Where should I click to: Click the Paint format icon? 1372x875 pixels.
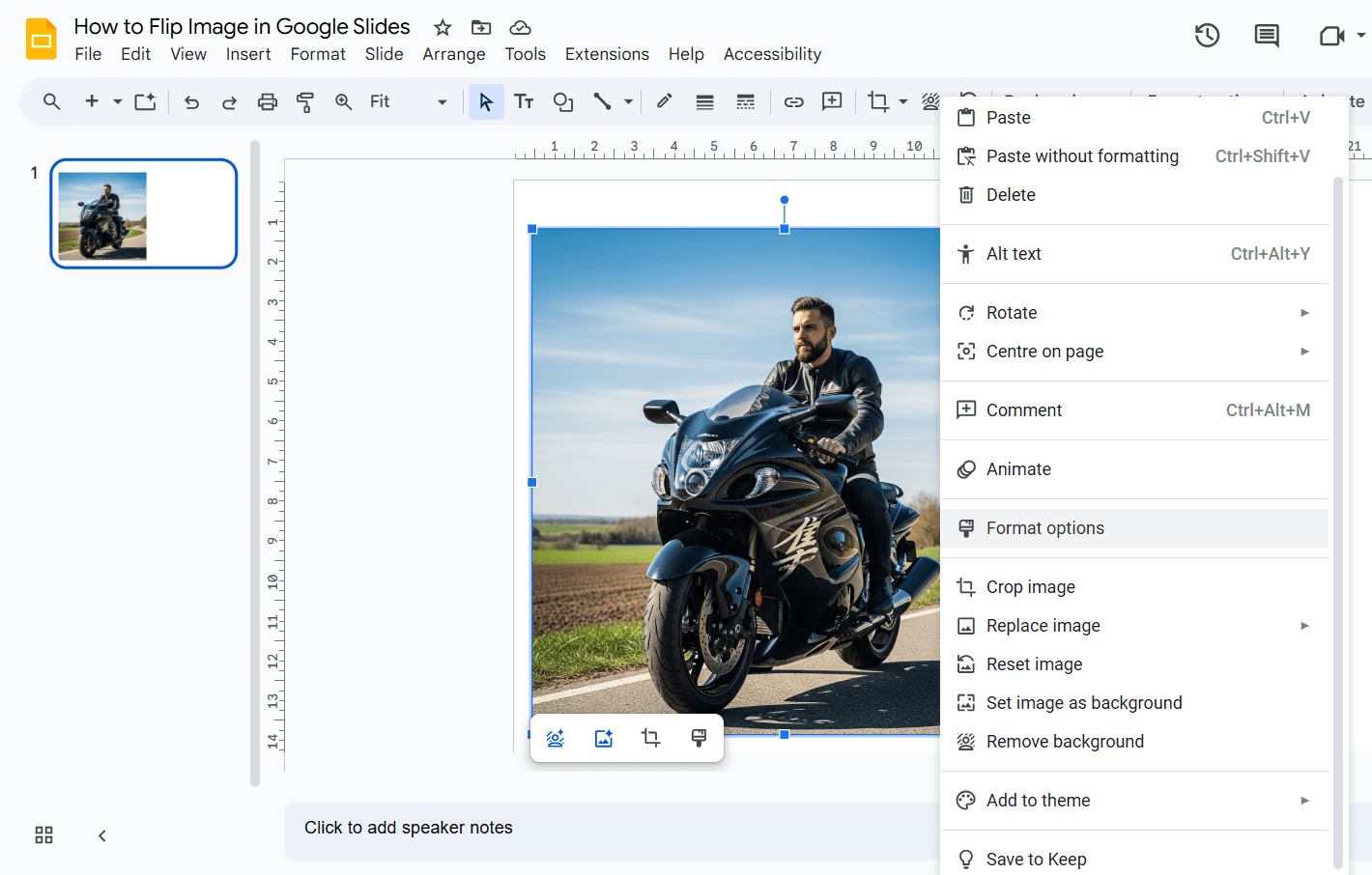(305, 101)
